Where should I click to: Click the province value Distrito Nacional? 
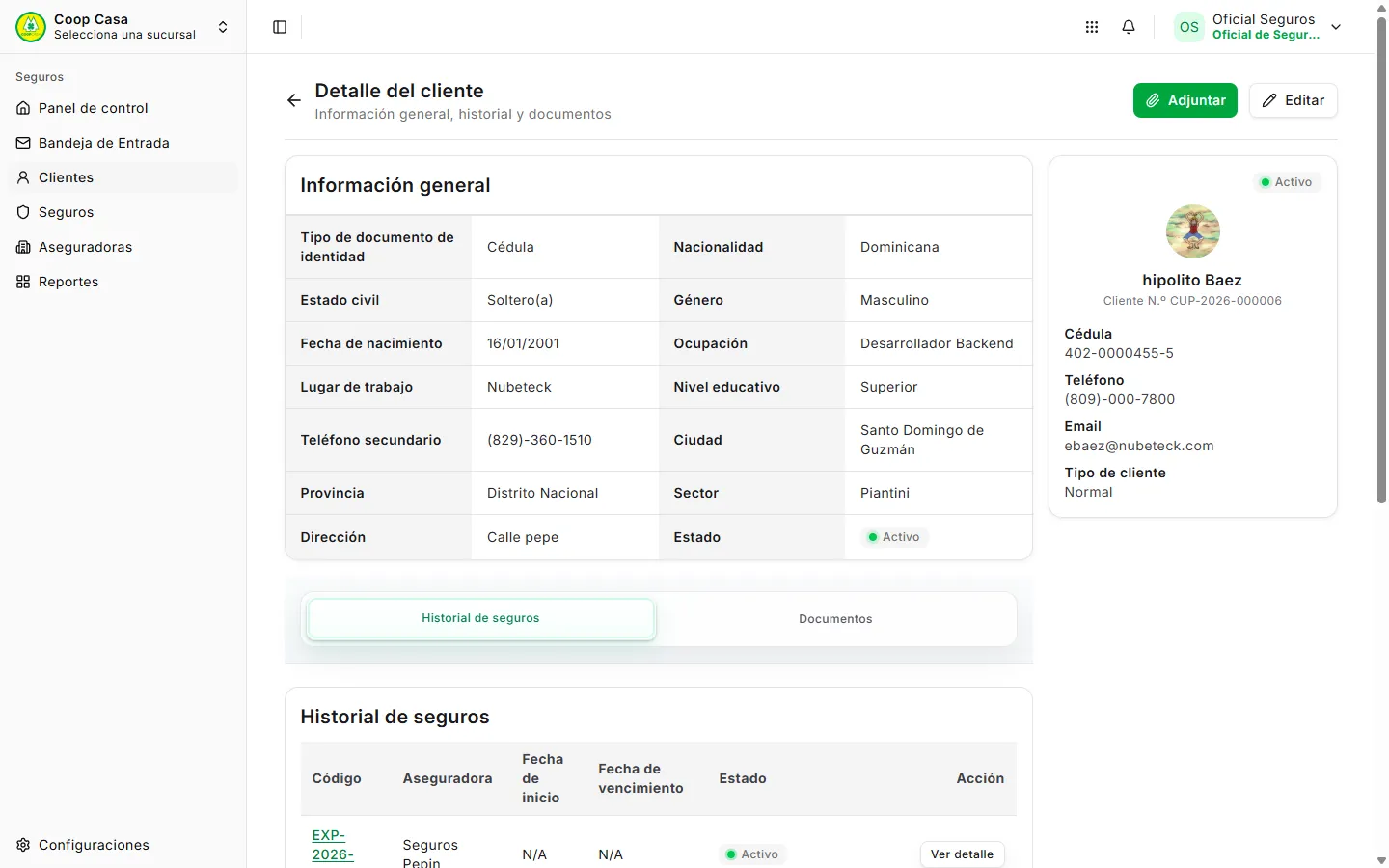coord(542,493)
